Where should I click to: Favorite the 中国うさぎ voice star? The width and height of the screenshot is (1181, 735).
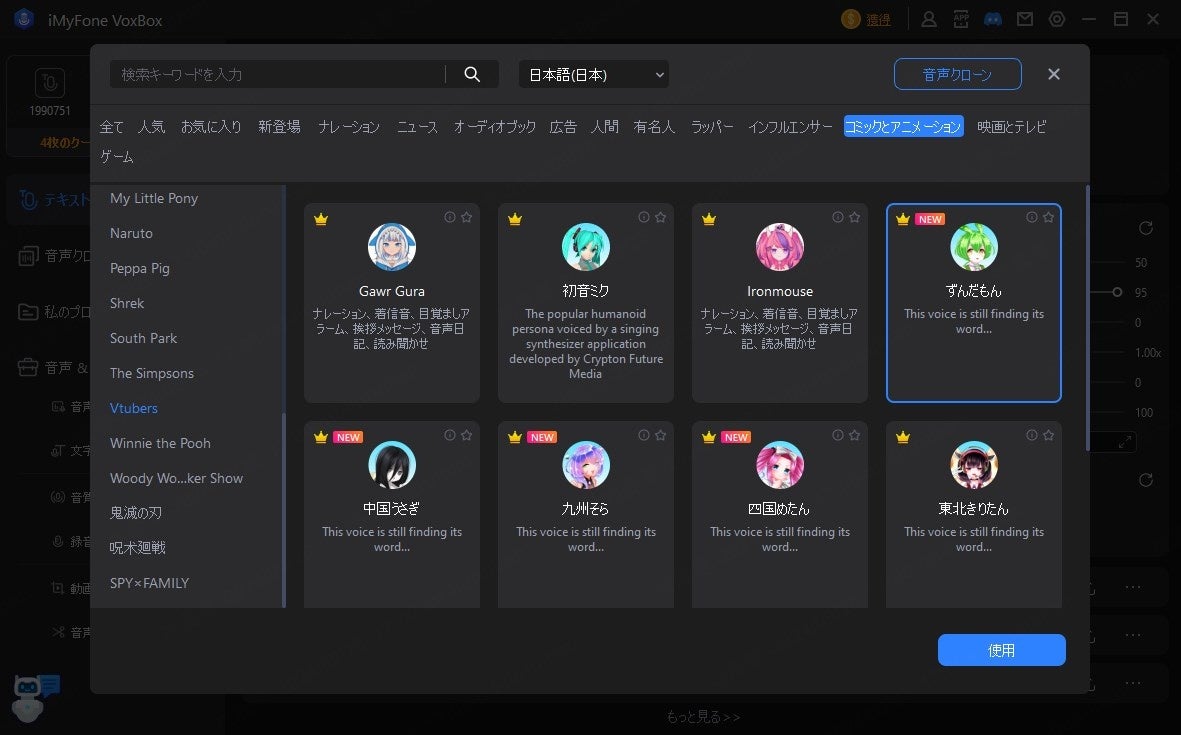(466, 435)
